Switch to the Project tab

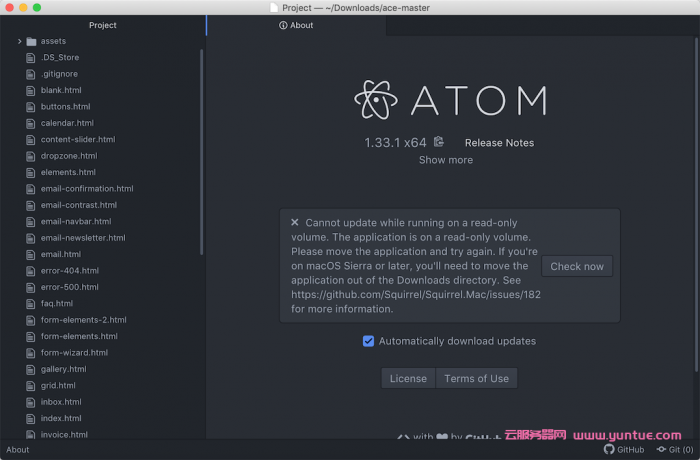pos(102,25)
